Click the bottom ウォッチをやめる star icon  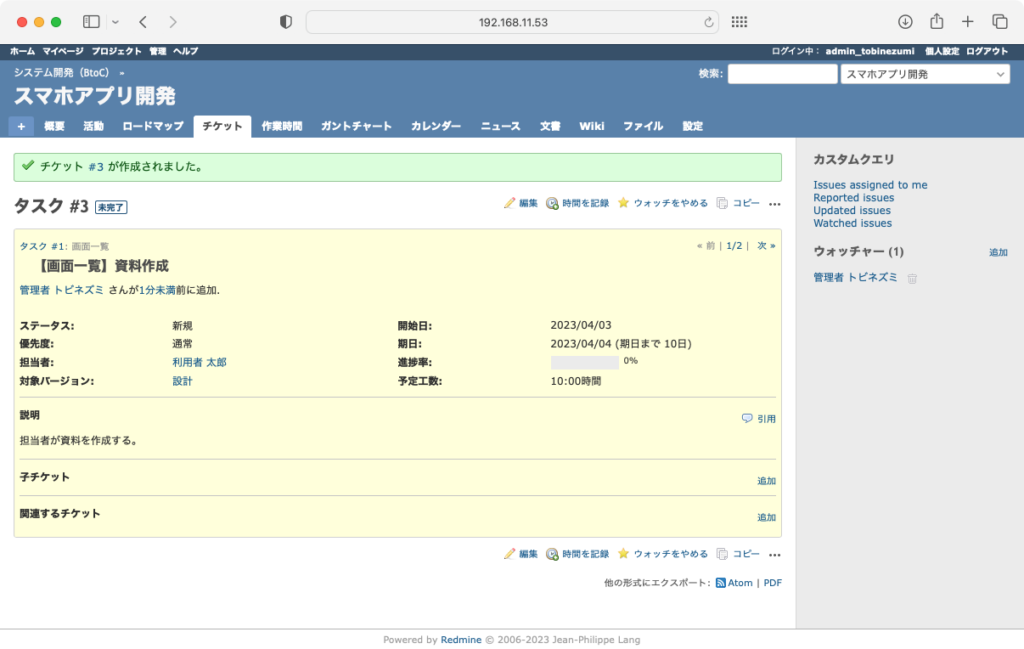pos(623,553)
